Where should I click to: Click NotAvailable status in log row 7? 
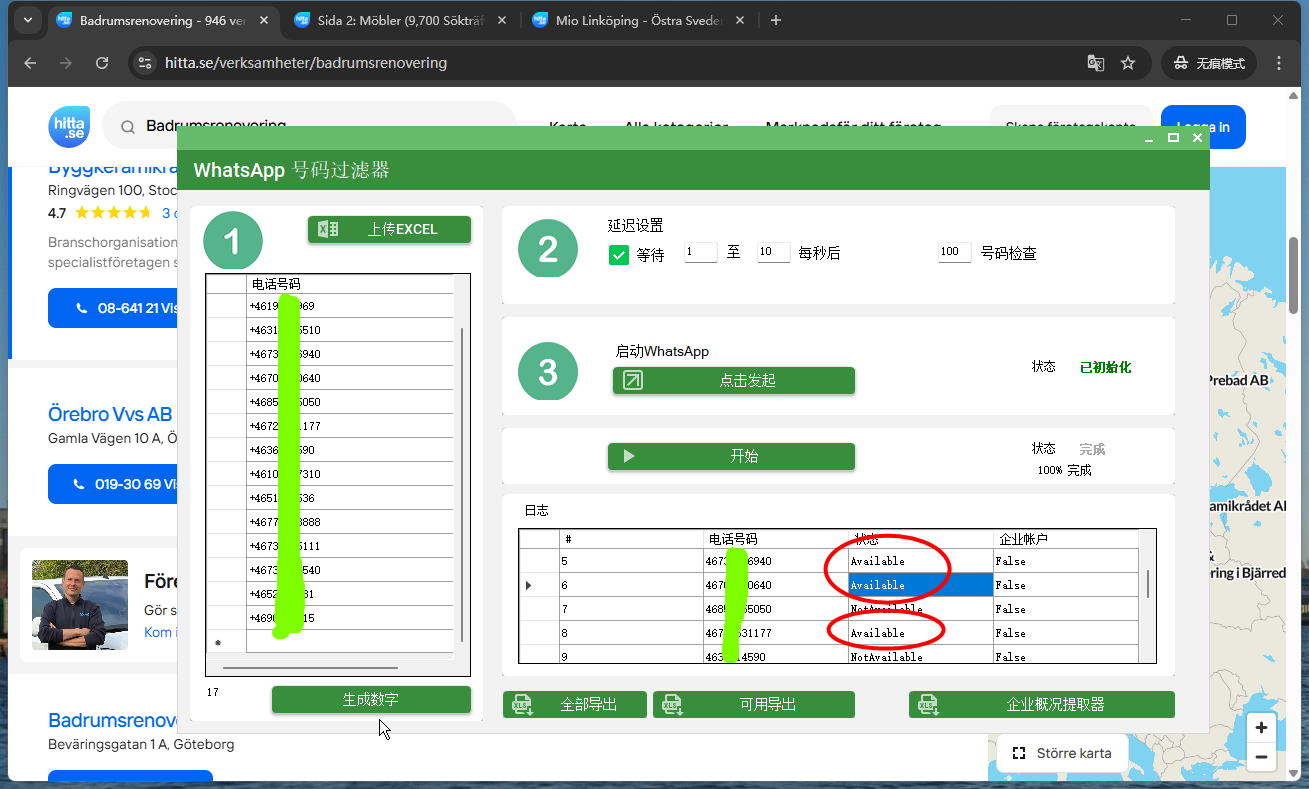click(921, 609)
